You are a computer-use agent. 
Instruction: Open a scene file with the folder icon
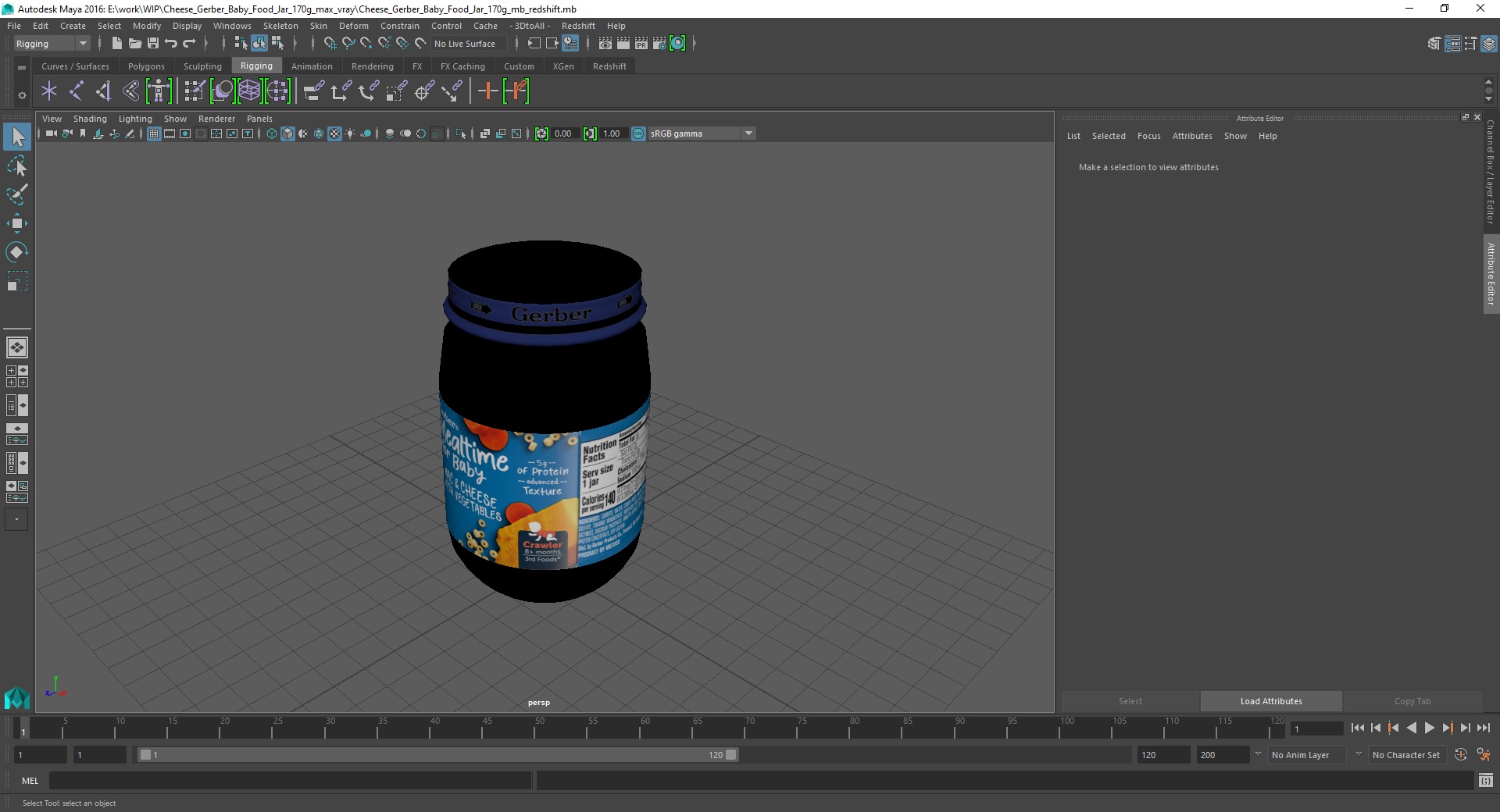[134, 44]
